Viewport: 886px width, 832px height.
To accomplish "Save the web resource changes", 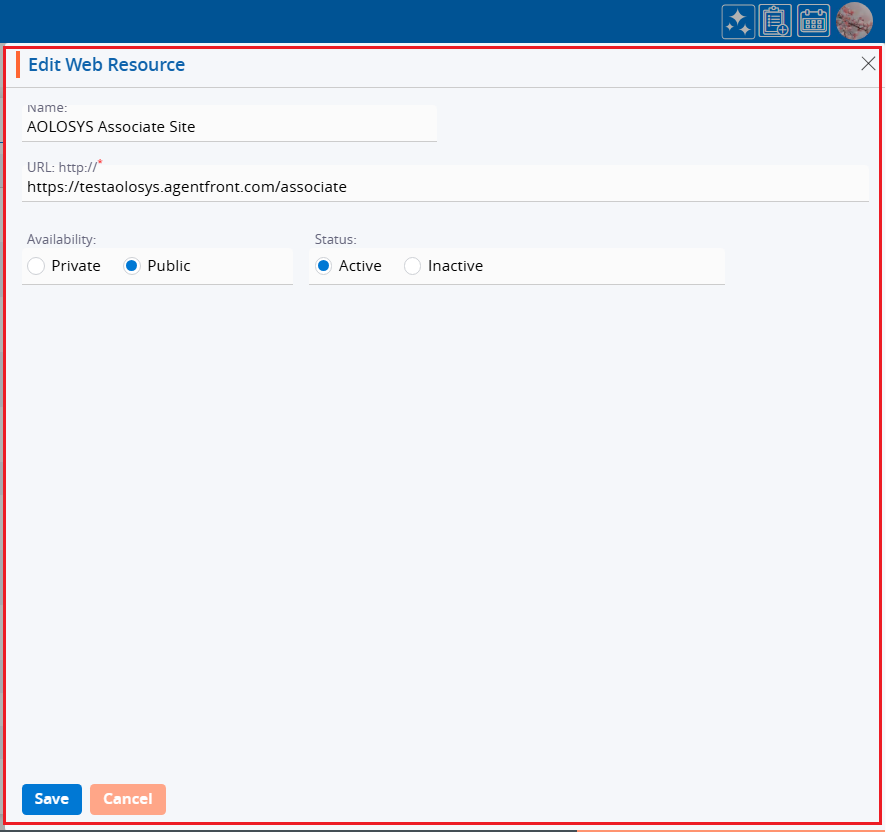I will tap(52, 799).
